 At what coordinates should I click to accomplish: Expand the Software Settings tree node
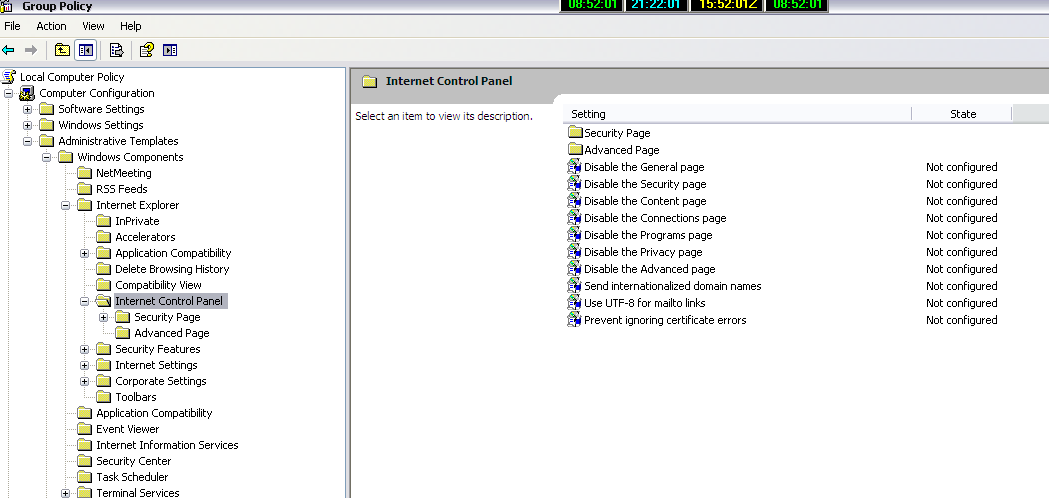[x=28, y=109]
